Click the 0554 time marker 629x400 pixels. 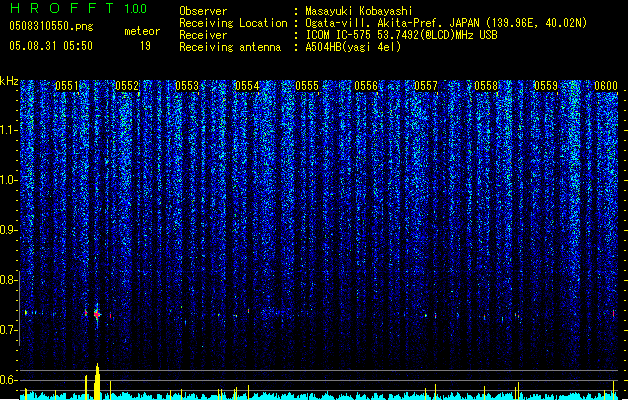coord(247,86)
